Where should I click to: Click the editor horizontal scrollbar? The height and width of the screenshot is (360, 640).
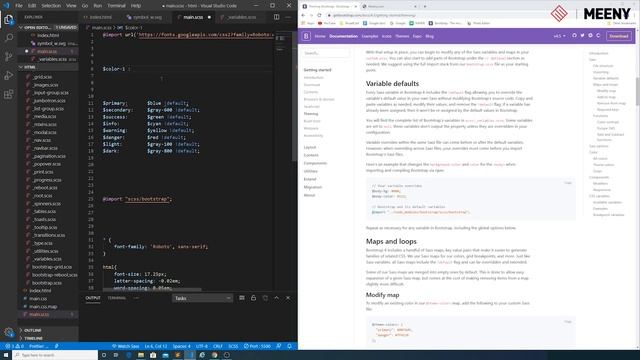(x=152, y=289)
